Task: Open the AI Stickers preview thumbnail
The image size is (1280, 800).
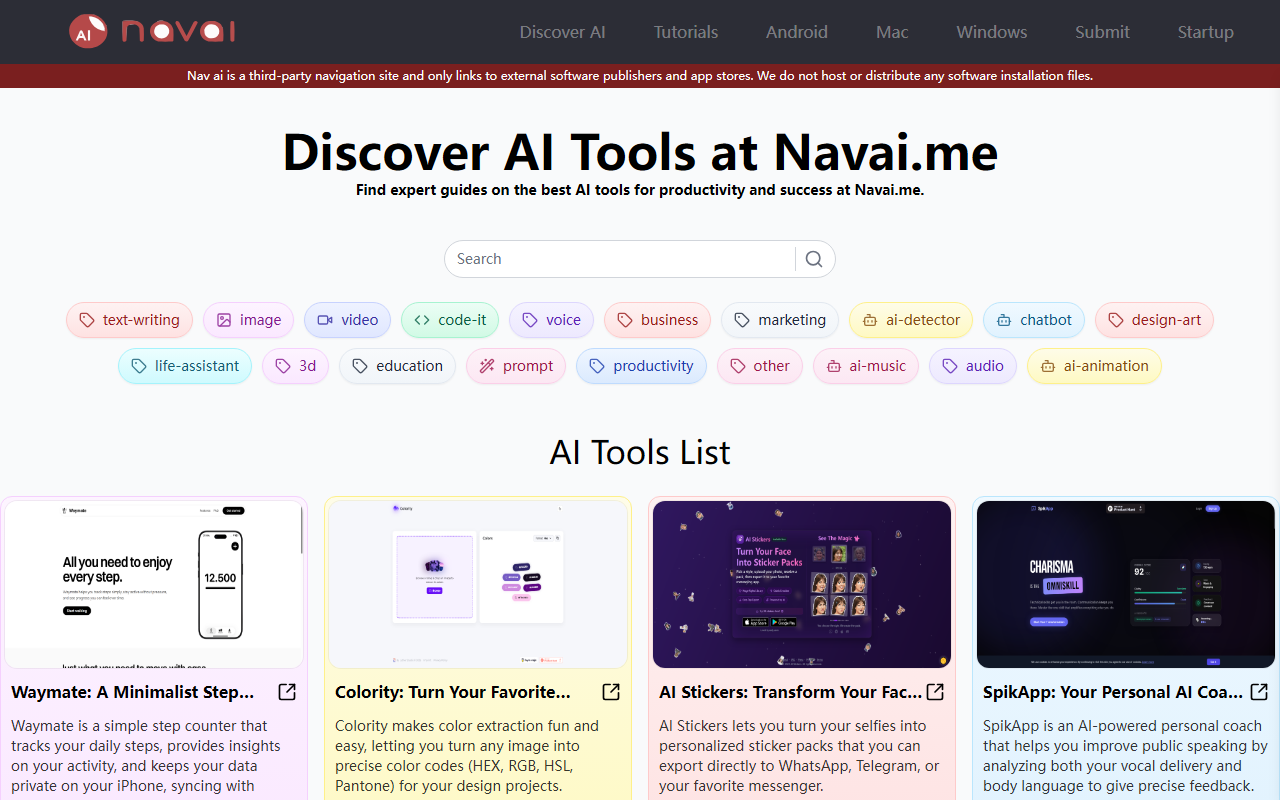Action: (x=802, y=584)
